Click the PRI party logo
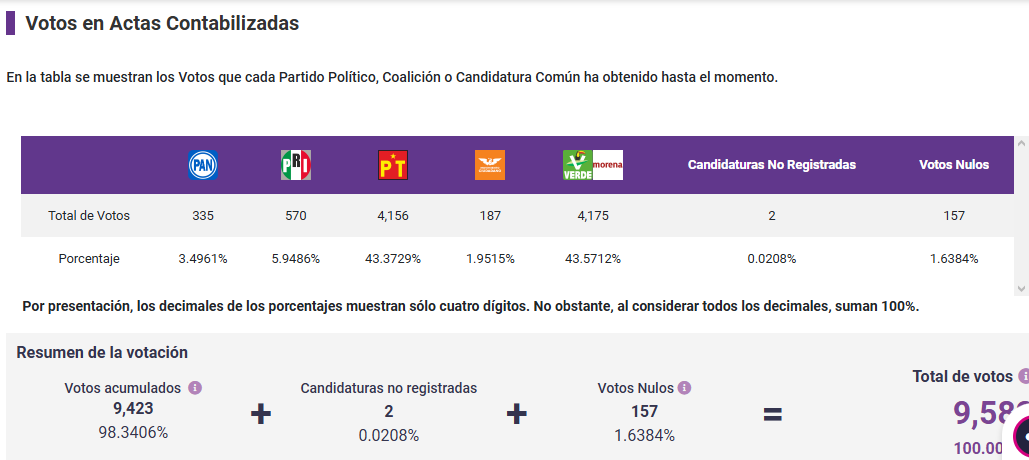The image size is (1029, 460). click(296, 165)
